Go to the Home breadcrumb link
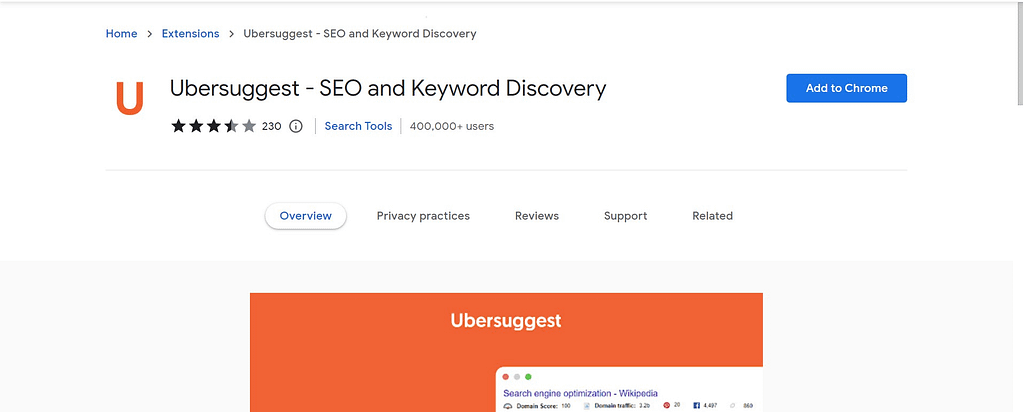 click(121, 33)
